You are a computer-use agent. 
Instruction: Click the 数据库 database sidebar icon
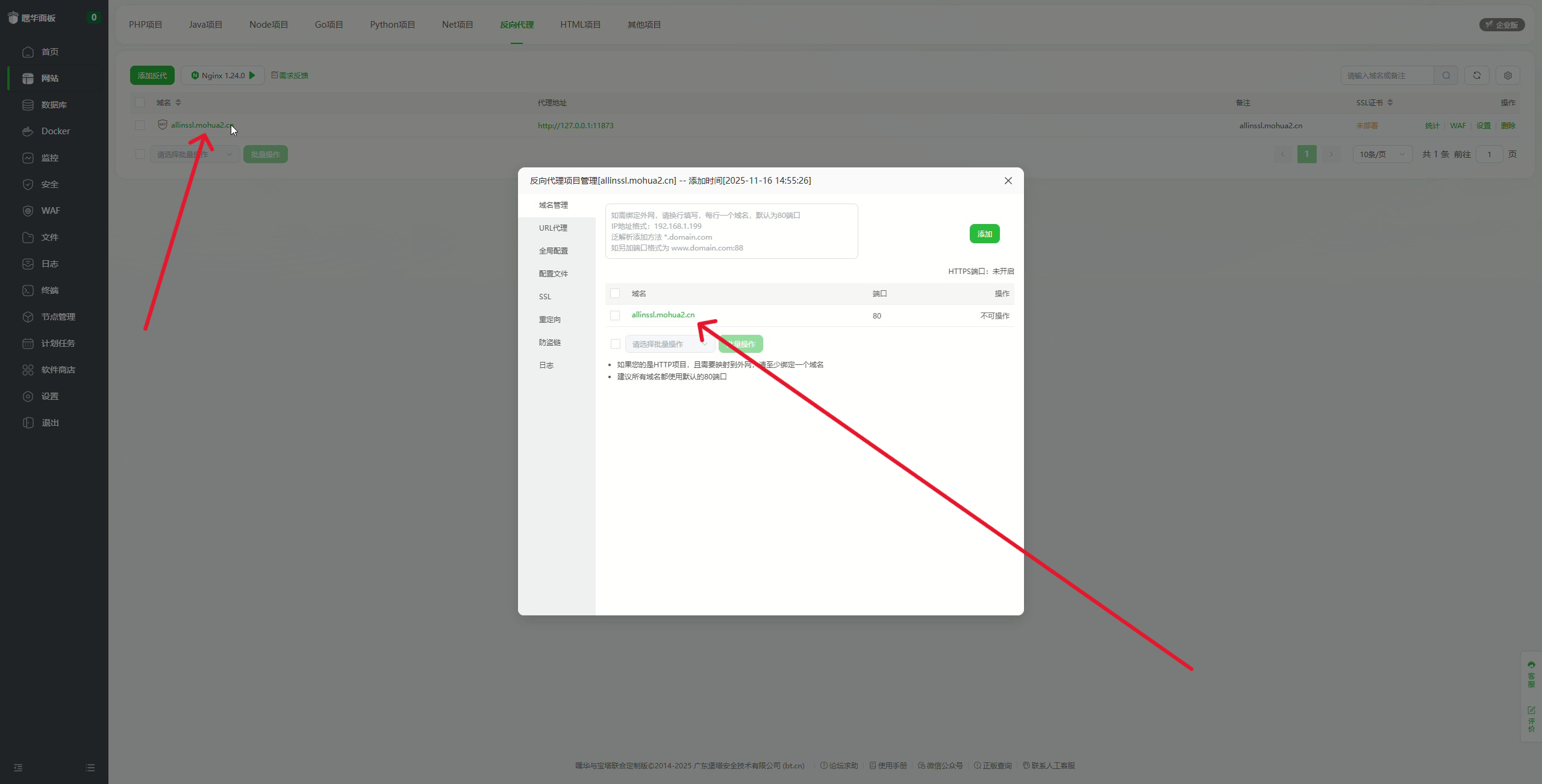(x=28, y=105)
